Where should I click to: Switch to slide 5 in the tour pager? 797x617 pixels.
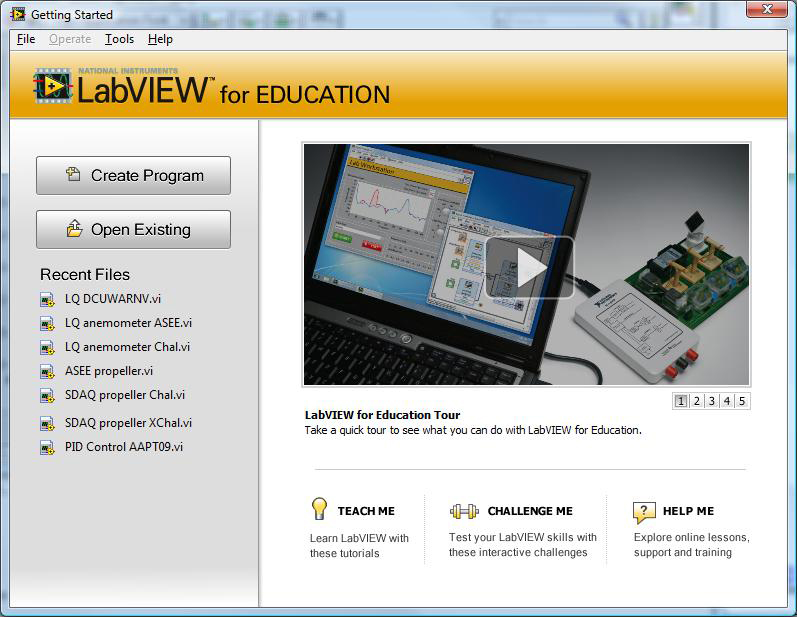[742, 401]
